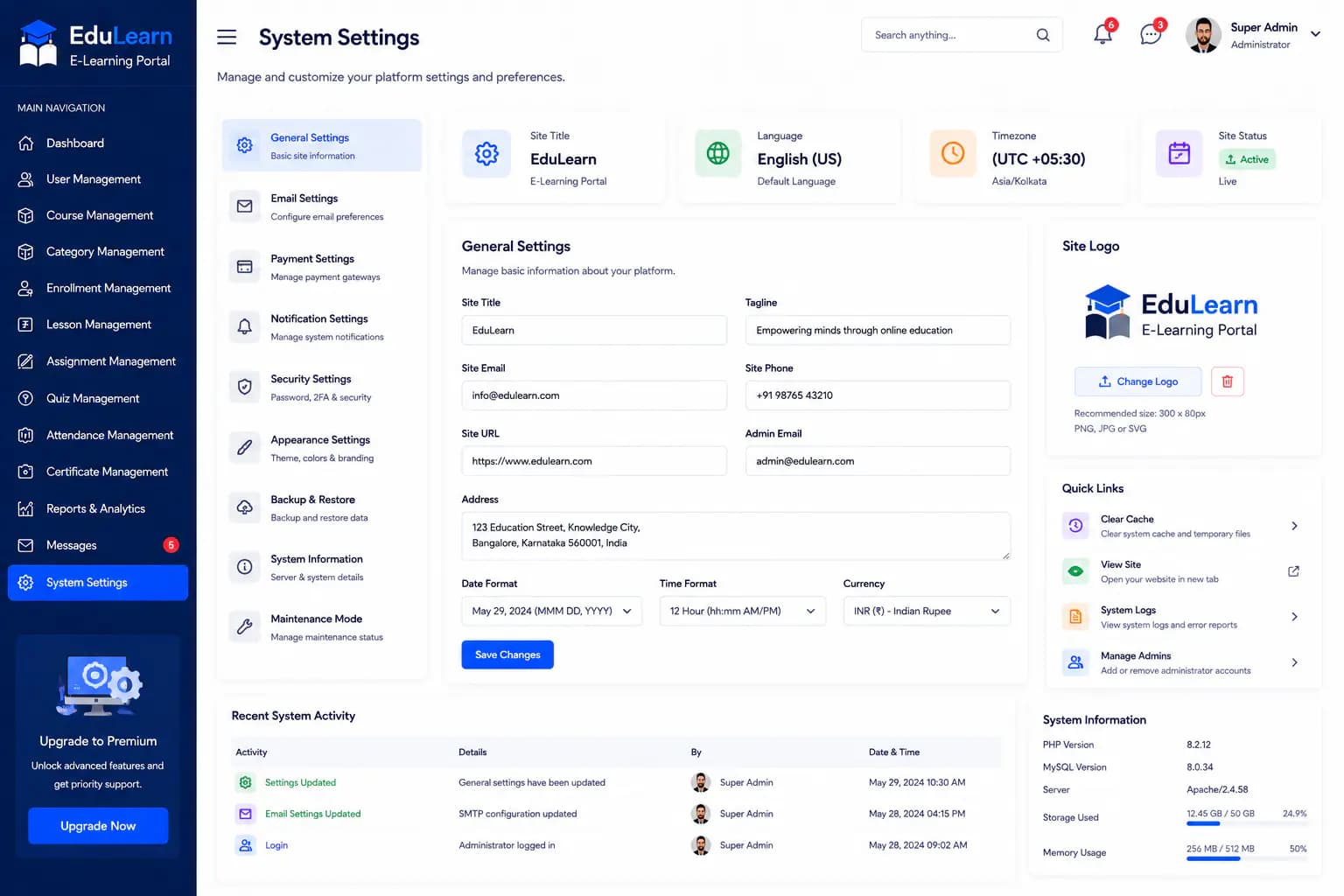Click the Language globe card icon

pos(717,154)
